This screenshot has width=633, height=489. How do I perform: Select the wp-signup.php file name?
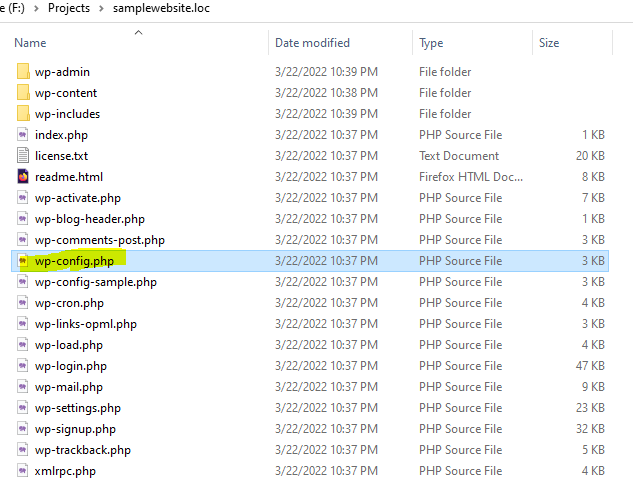(x=75, y=429)
